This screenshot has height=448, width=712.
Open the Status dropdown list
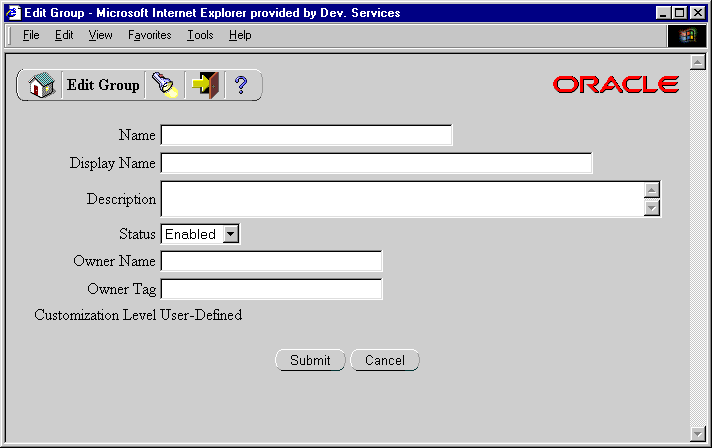(230, 234)
